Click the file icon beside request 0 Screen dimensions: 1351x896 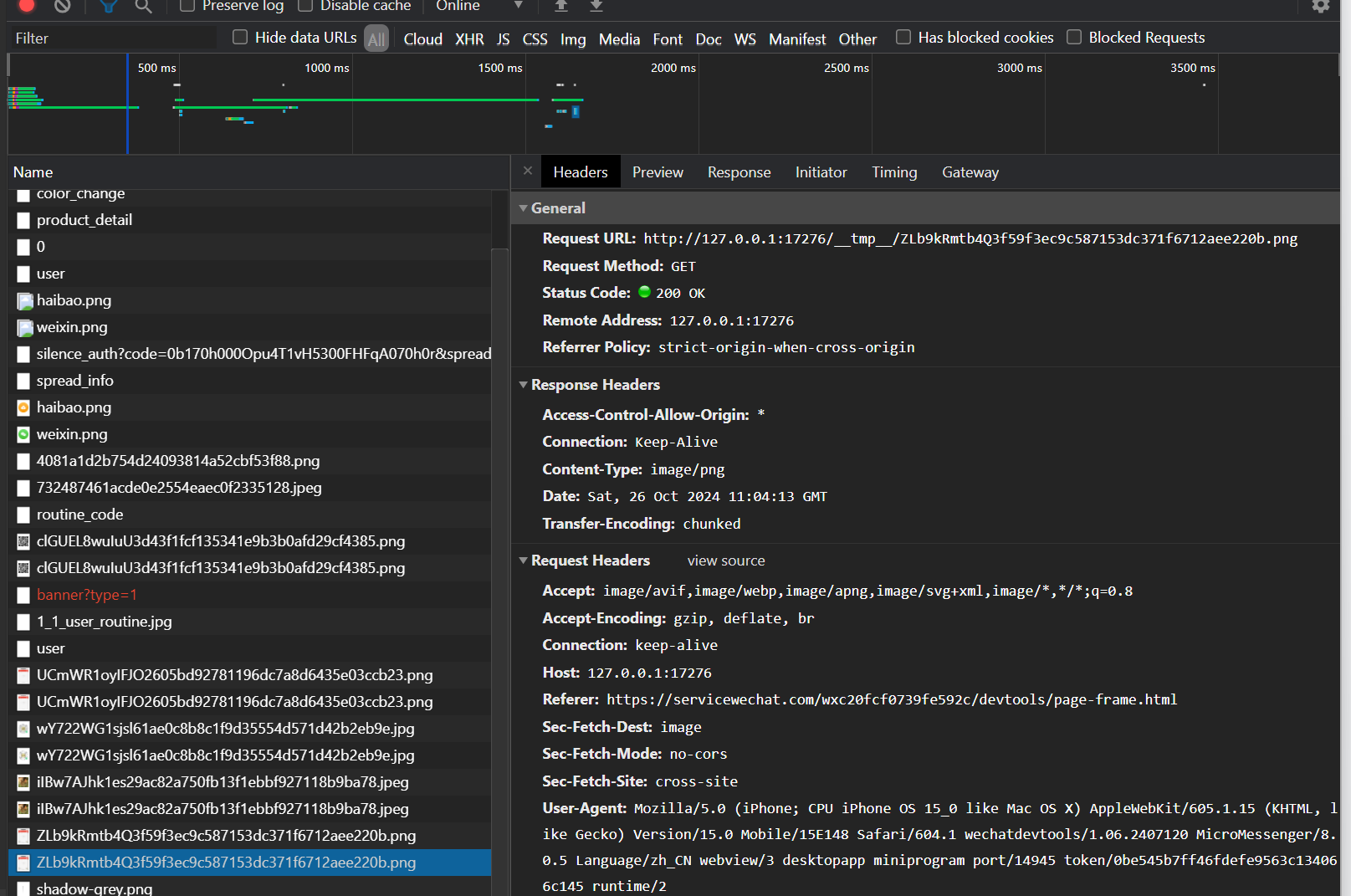tap(23, 247)
